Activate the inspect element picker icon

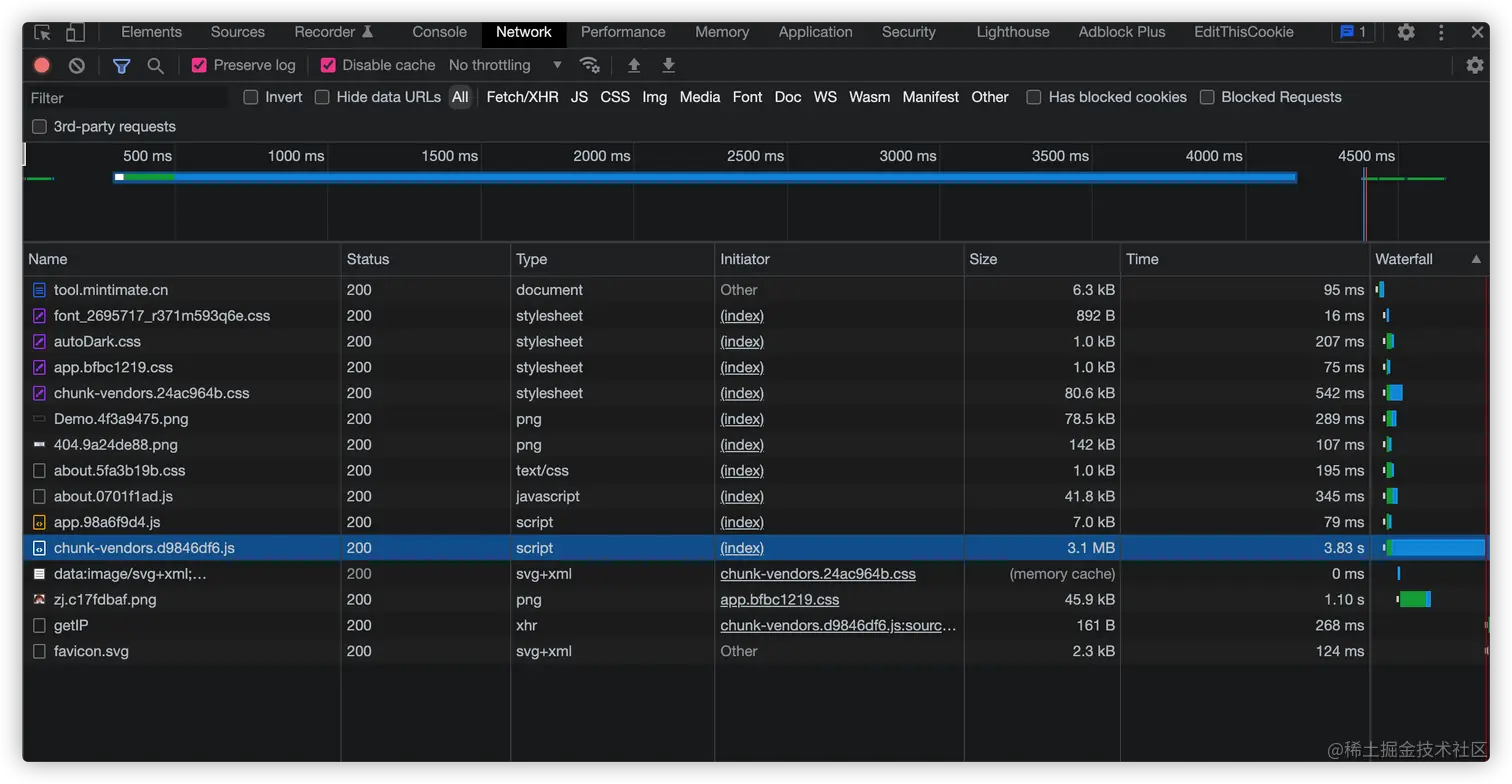42,32
